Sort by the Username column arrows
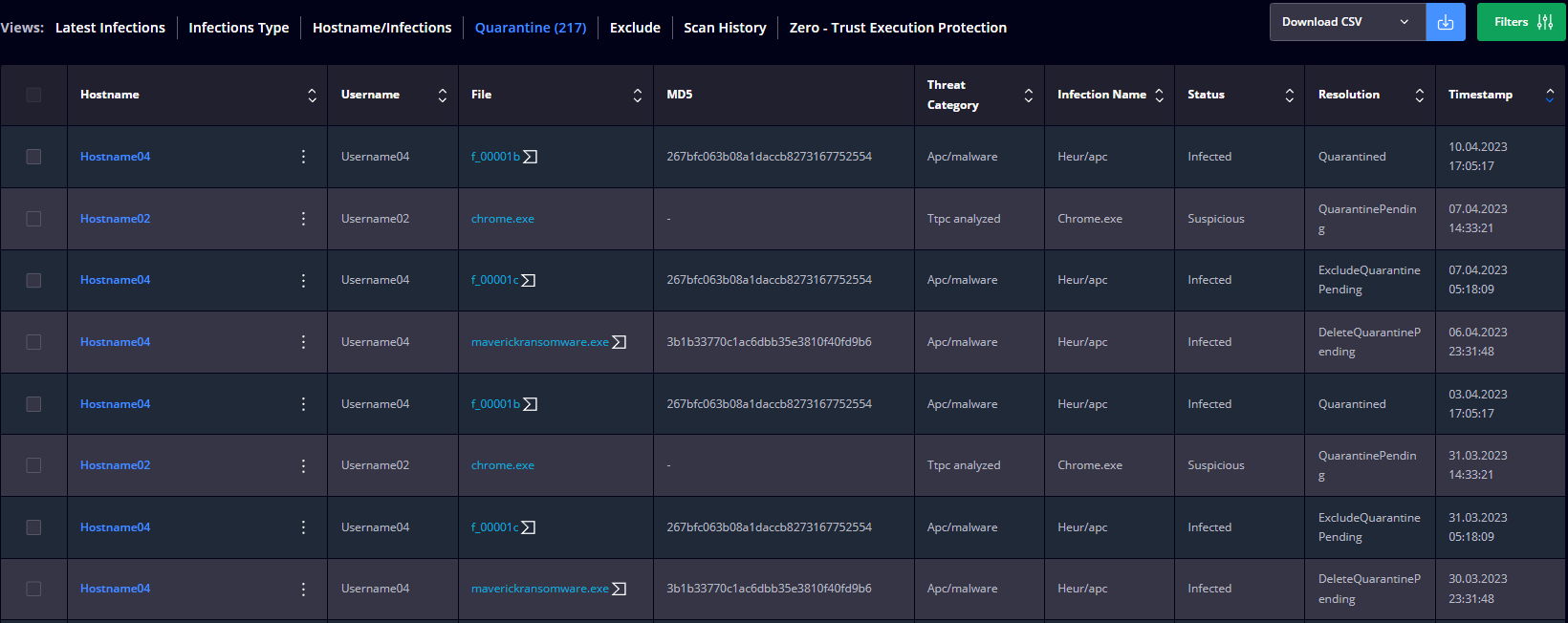 [x=443, y=95]
